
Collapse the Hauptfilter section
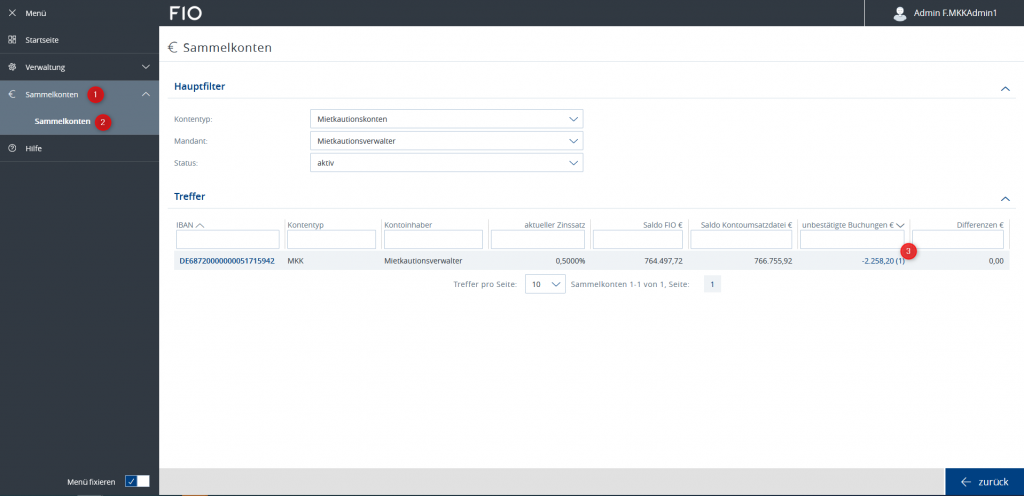(1005, 88)
